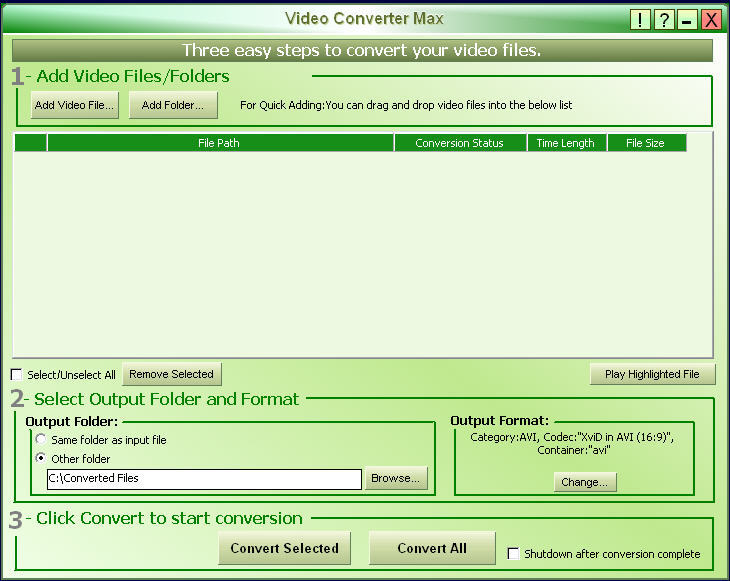The width and height of the screenshot is (730, 581).
Task: Sort list by File Path column header
Action: click(x=219, y=143)
